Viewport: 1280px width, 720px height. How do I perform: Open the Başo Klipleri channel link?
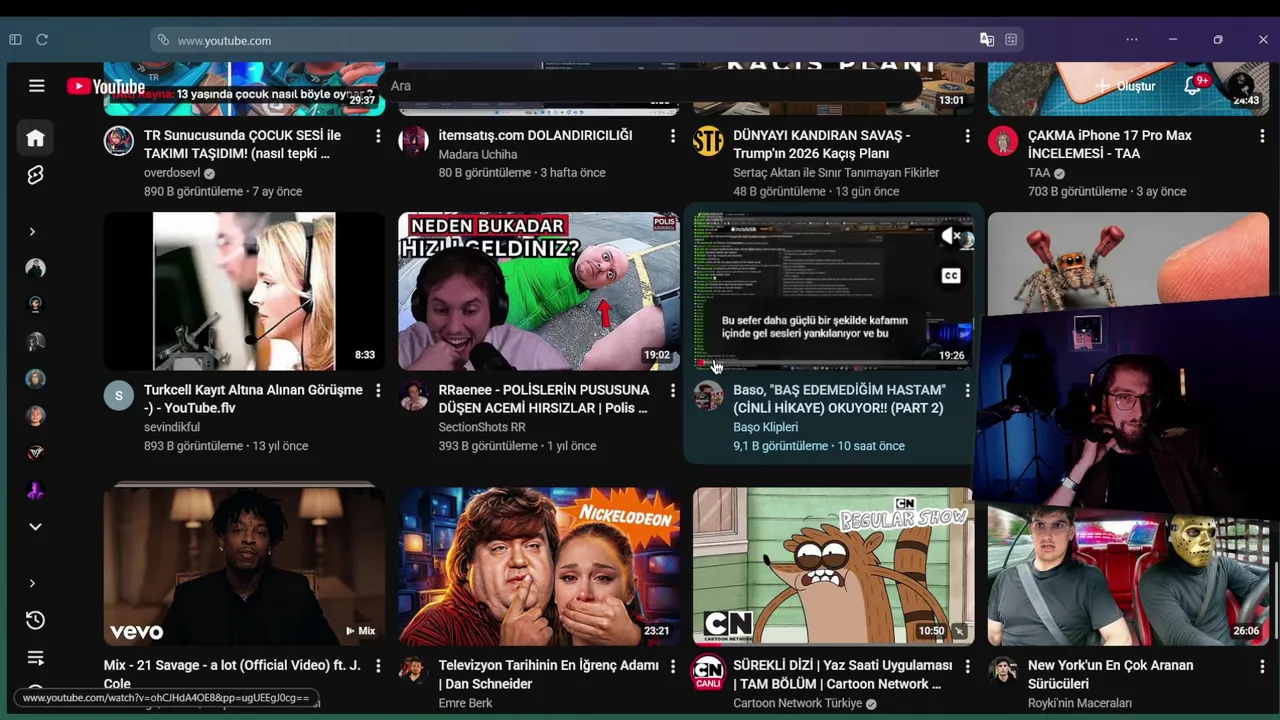(x=765, y=427)
